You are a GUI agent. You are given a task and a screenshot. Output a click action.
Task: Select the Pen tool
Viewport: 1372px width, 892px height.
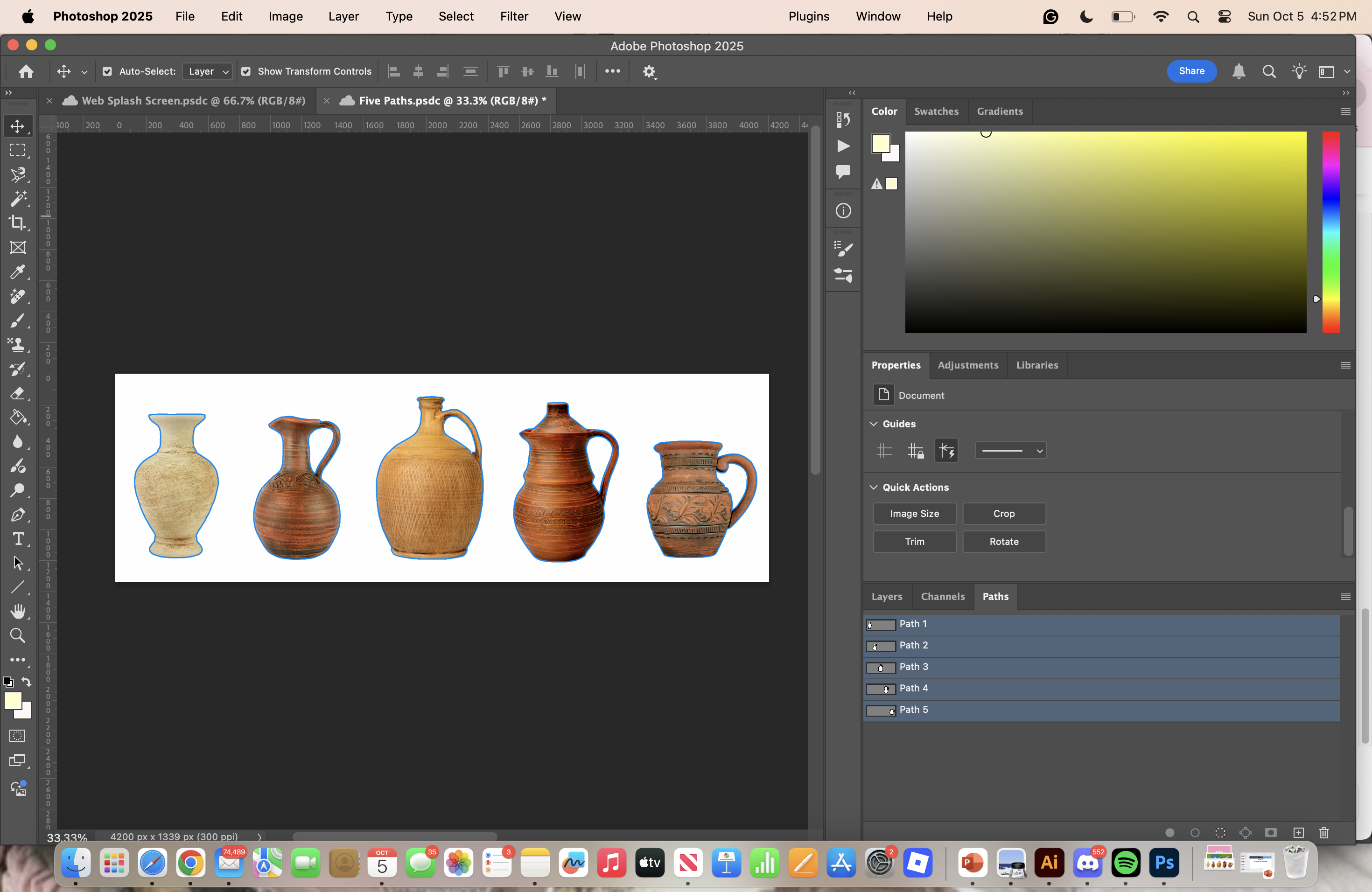pyautogui.click(x=17, y=515)
